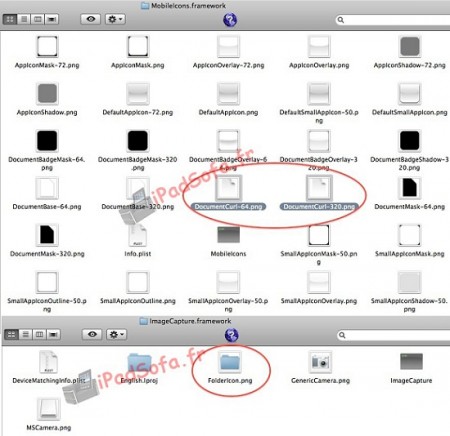Image resolution: width=450 pixels, height=436 pixels.
Task: Switch MobileIcons.framework window to column view
Action: (x=38, y=19)
